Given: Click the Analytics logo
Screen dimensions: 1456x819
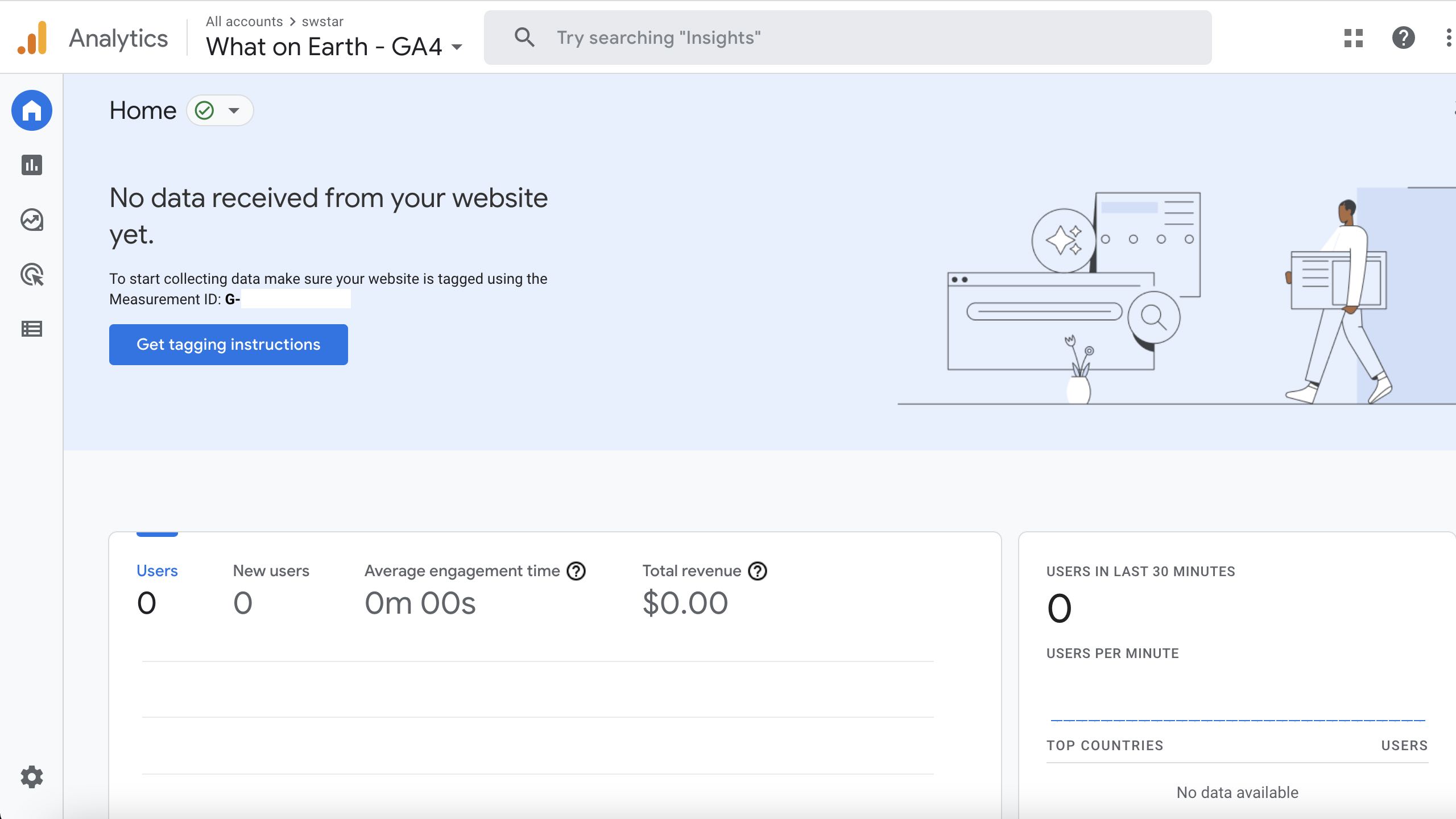Looking at the screenshot, I should pyautogui.click(x=91, y=38).
